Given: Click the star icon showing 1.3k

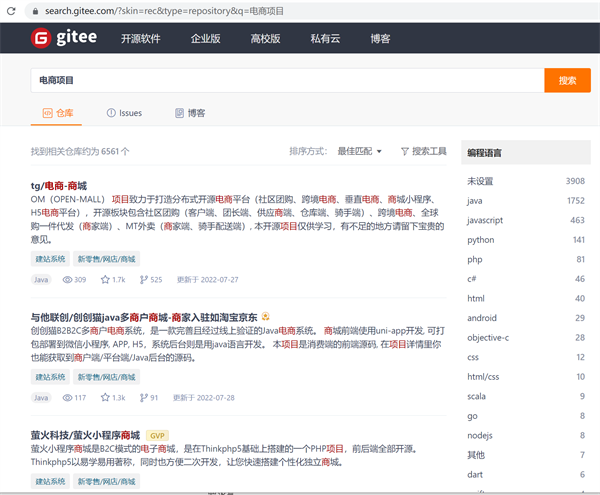Looking at the screenshot, I should coord(105,397).
